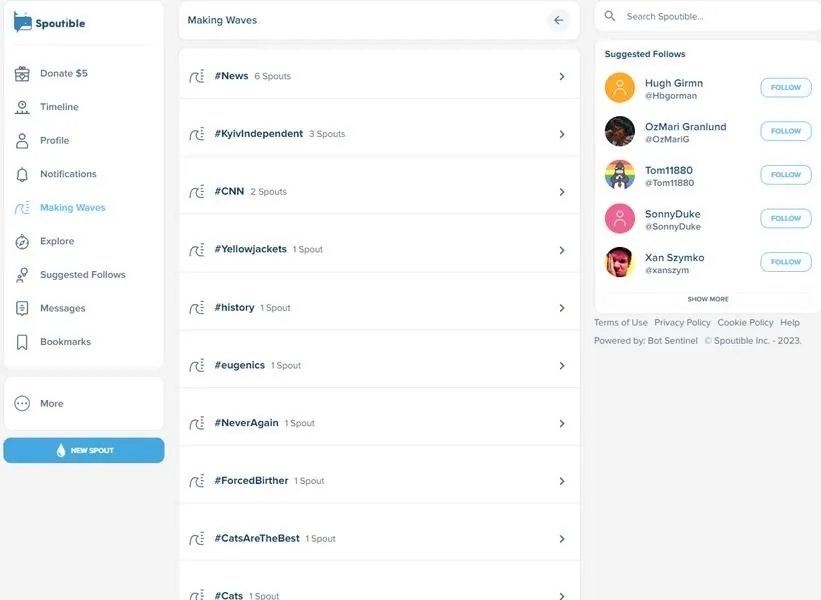Open Messages icon in sidebar
Viewport: 821px width, 600px height.
(22, 308)
